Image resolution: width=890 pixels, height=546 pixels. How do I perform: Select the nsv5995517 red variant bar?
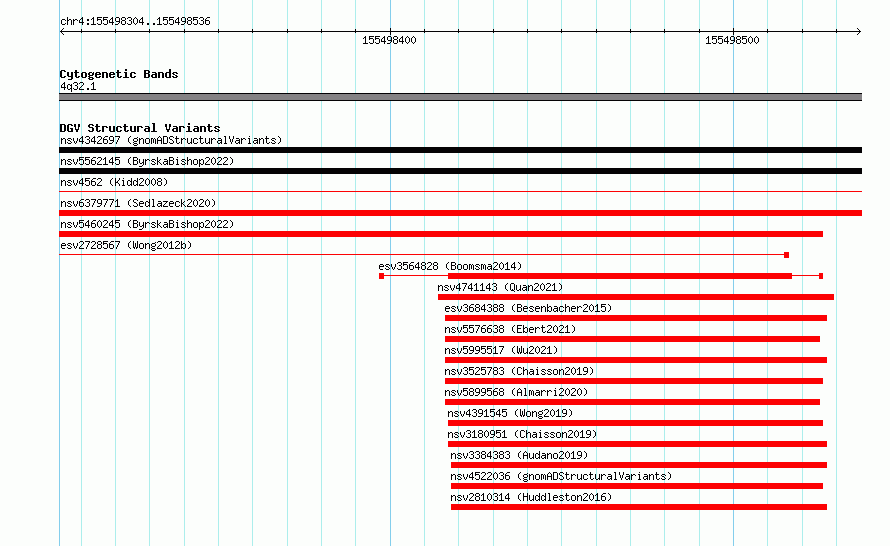(x=636, y=360)
